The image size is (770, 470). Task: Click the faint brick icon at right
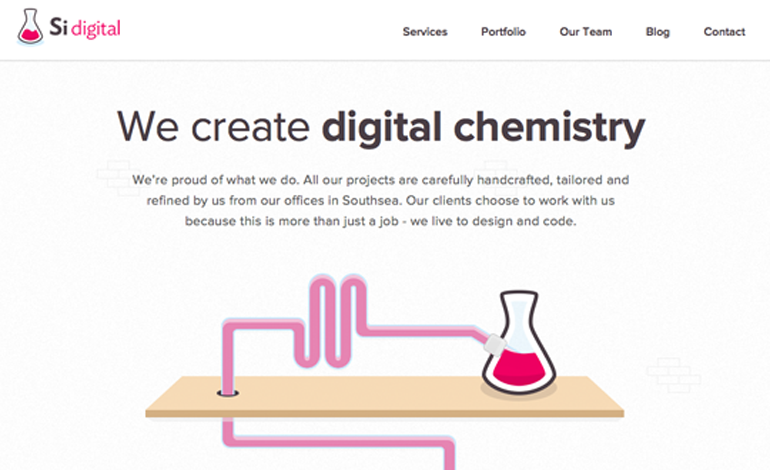pyautogui.click(x=673, y=375)
